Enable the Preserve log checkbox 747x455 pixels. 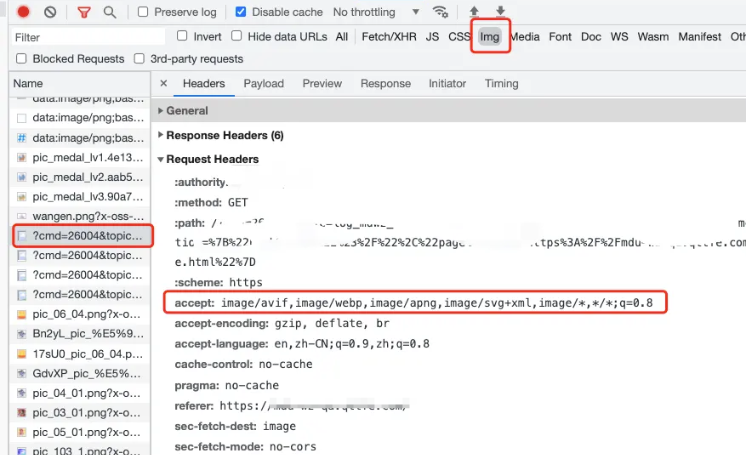tap(144, 12)
